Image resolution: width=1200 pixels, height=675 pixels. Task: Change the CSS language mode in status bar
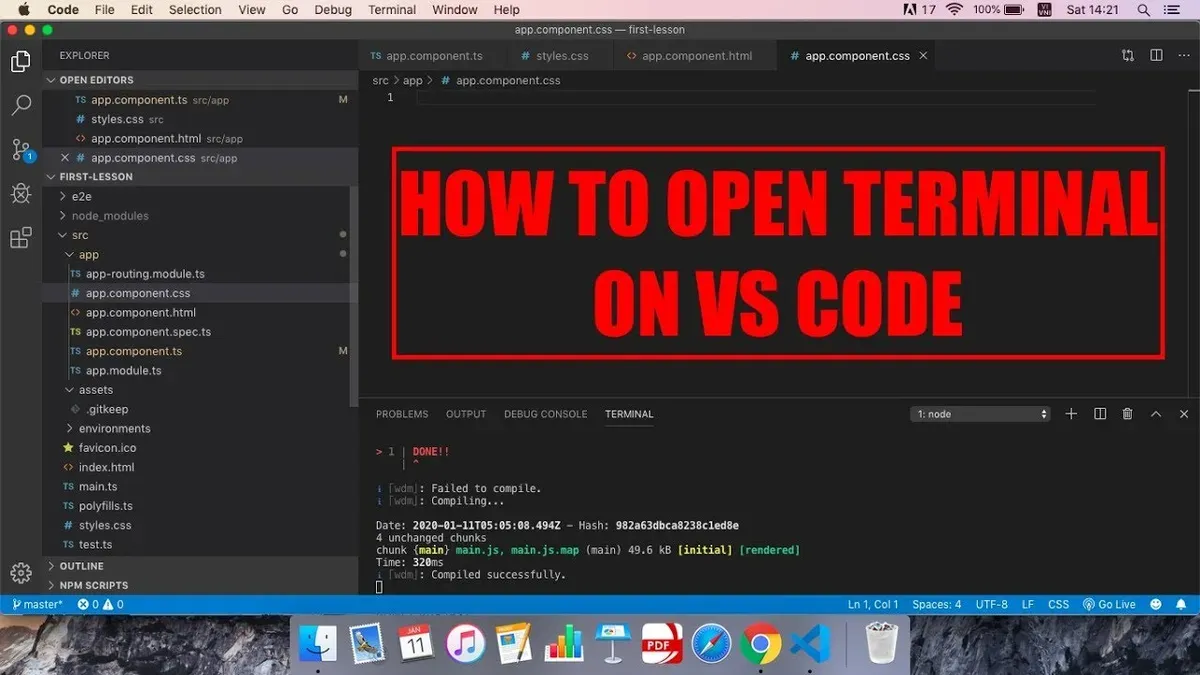1059,604
